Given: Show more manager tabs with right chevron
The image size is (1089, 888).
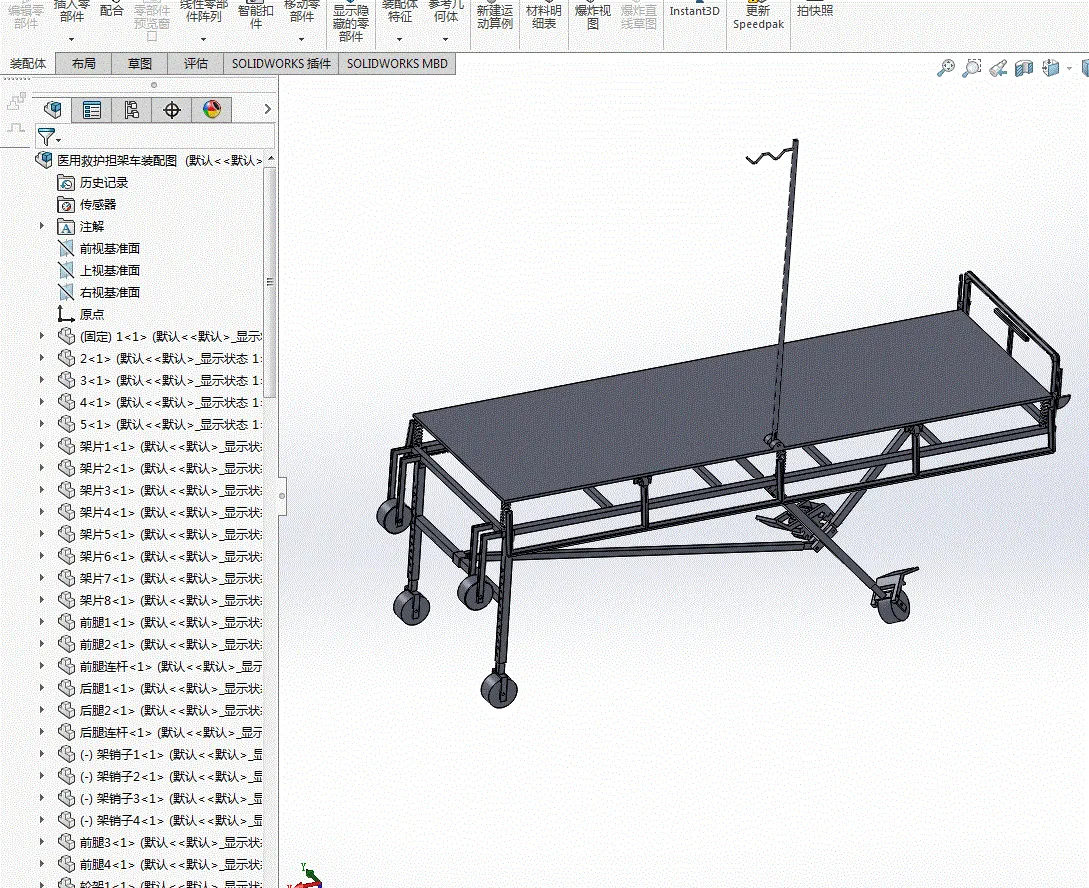Looking at the screenshot, I should click(267, 109).
